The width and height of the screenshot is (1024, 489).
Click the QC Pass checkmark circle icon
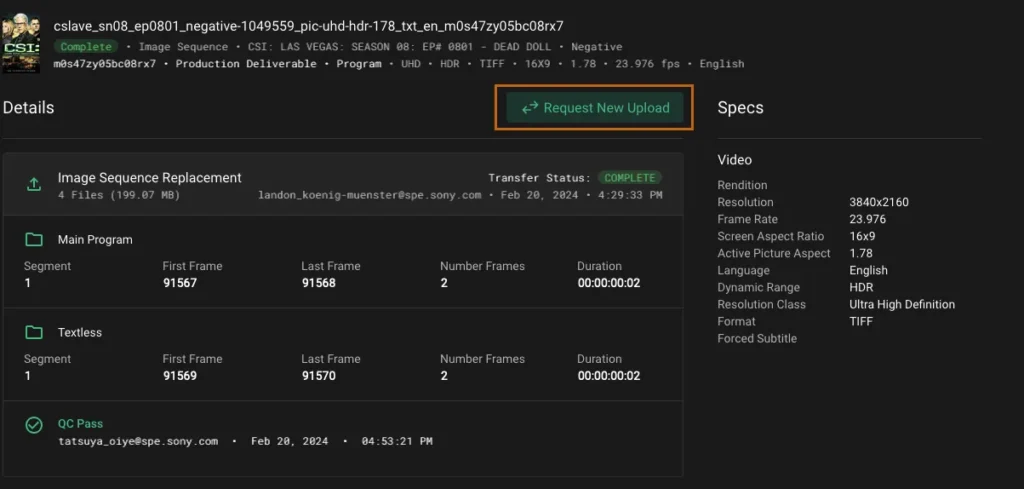(x=34, y=425)
